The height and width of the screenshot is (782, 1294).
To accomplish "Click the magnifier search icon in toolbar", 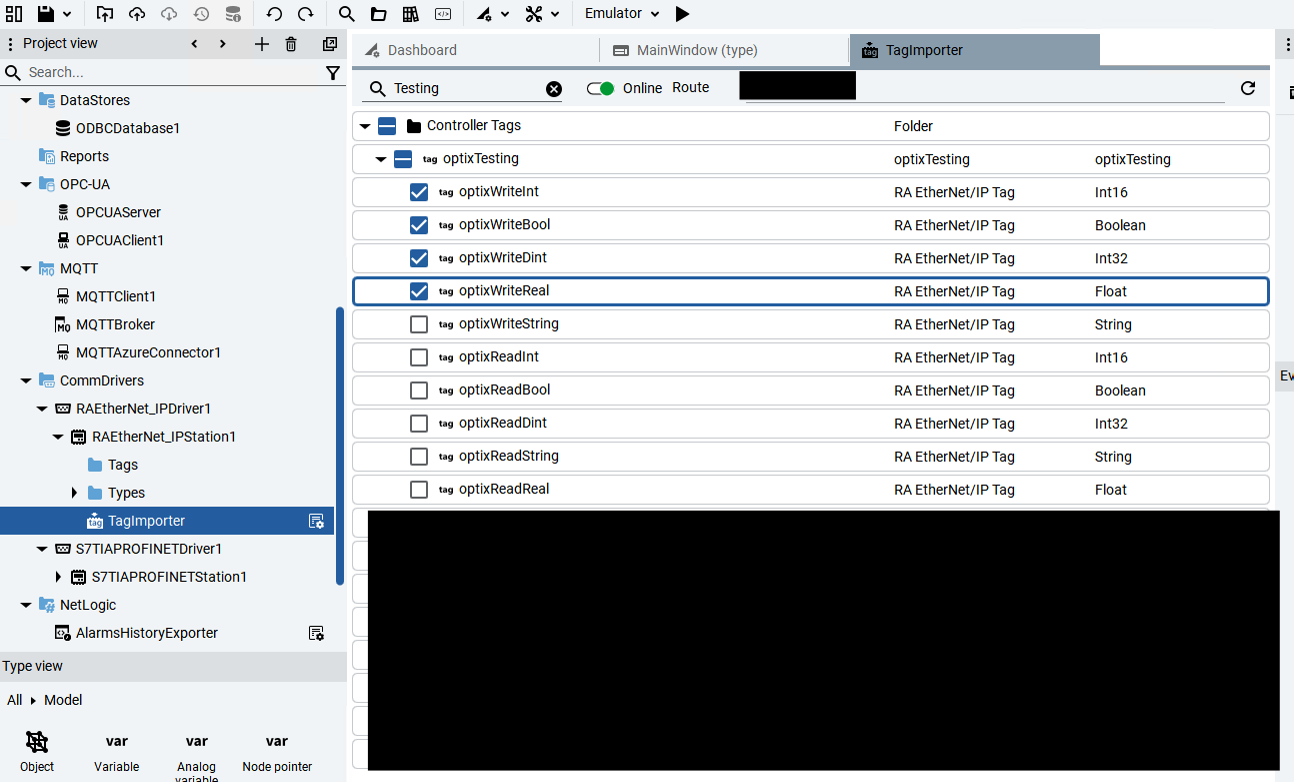I will [x=346, y=14].
